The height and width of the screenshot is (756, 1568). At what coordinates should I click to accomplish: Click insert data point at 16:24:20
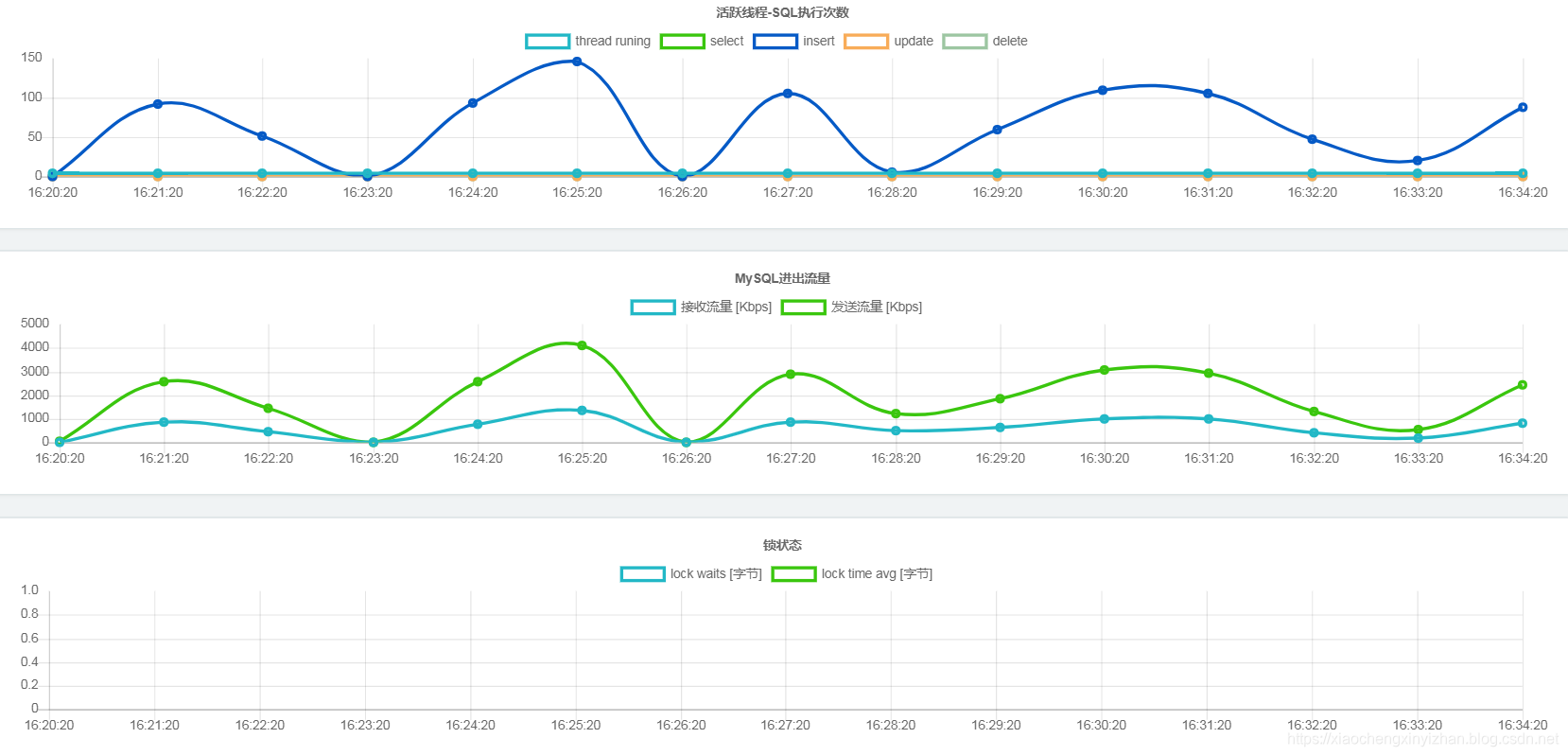pos(473,103)
